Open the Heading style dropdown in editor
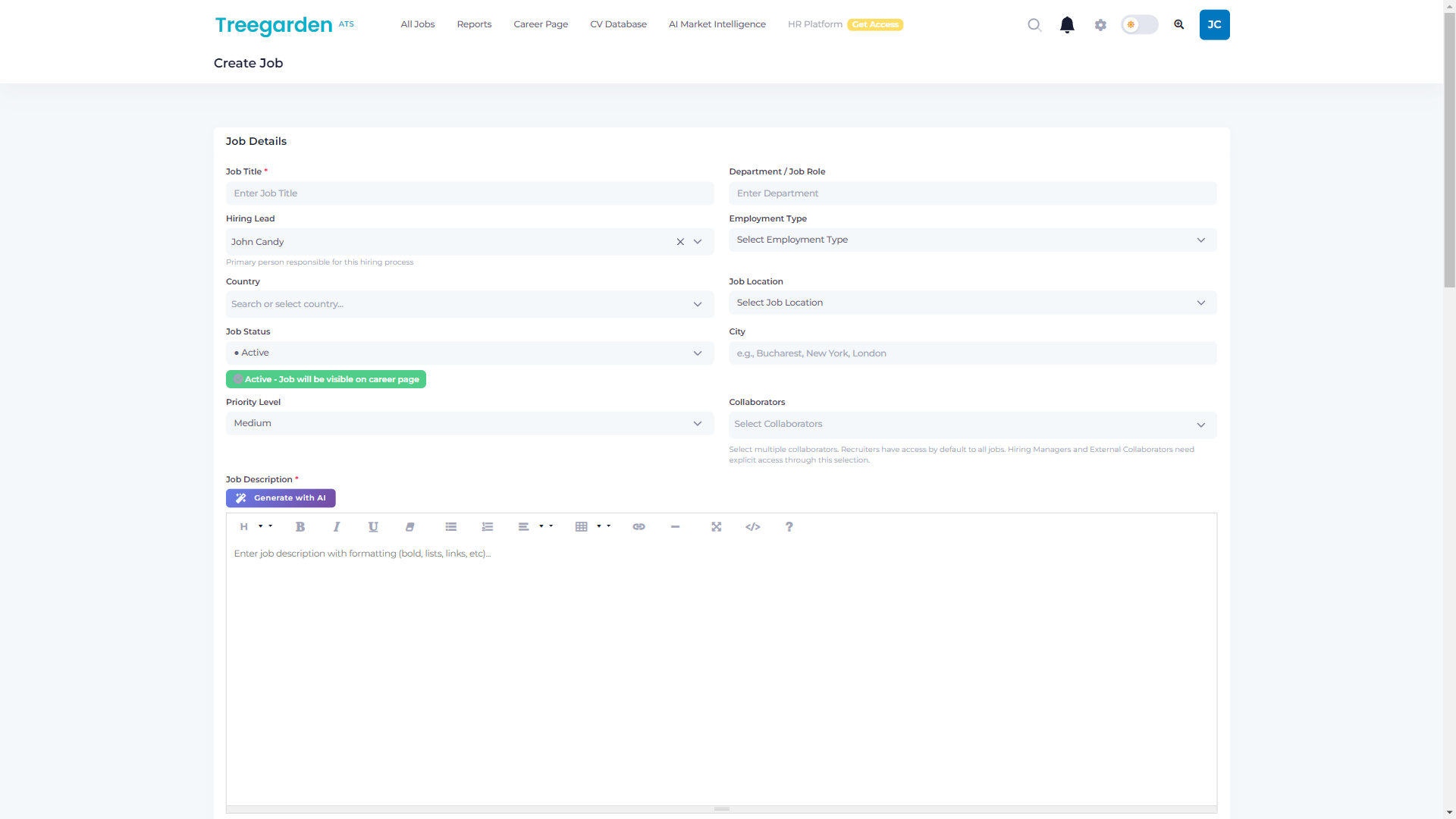Image resolution: width=1456 pixels, height=819 pixels. [256, 526]
